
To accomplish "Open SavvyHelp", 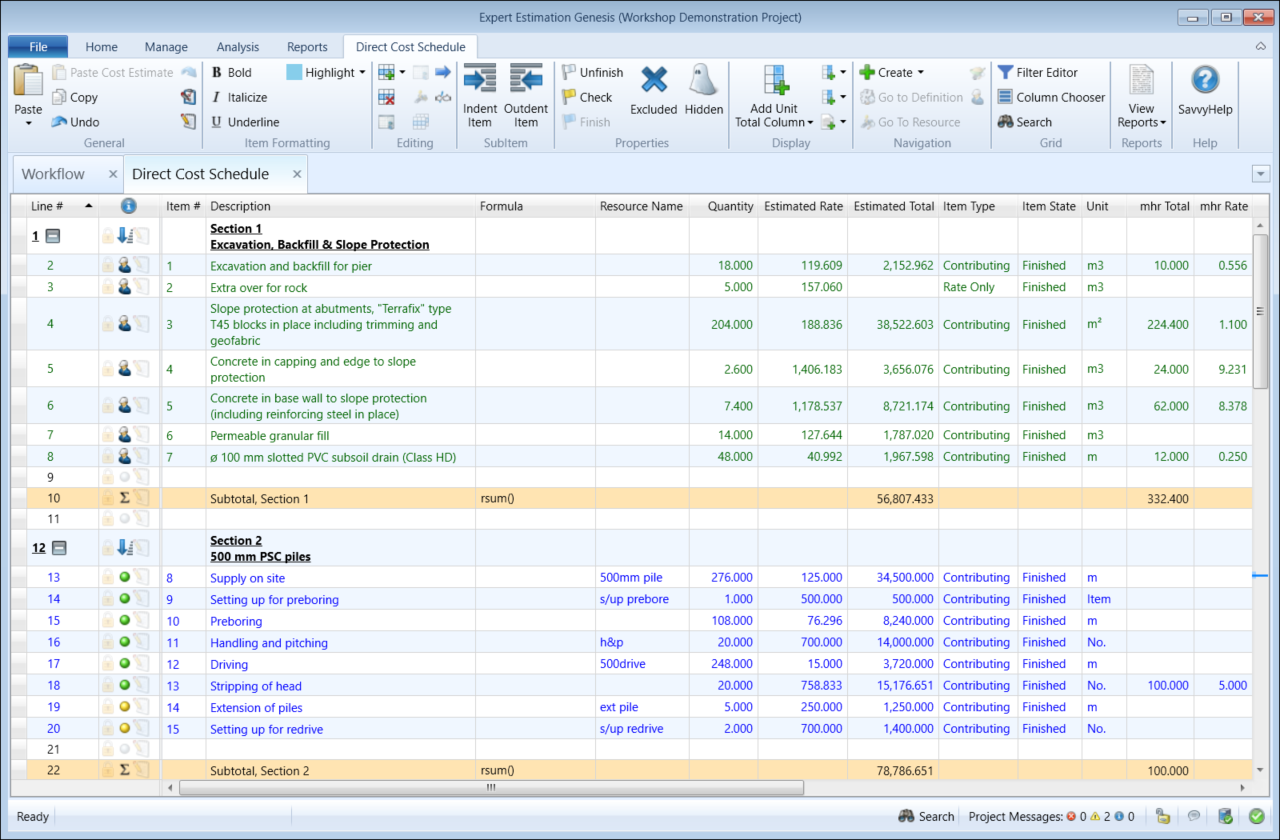I will (x=1205, y=80).
